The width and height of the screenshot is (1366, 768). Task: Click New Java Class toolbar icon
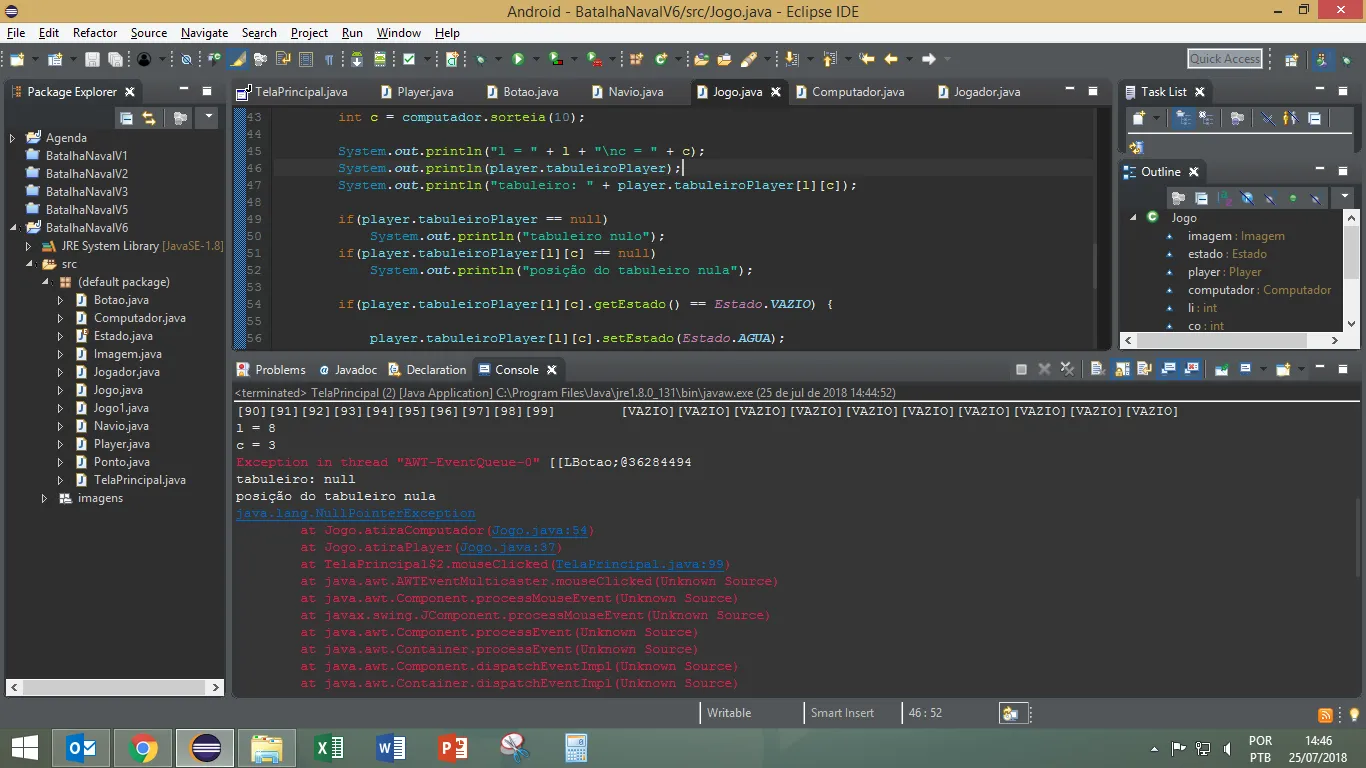tap(660, 59)
